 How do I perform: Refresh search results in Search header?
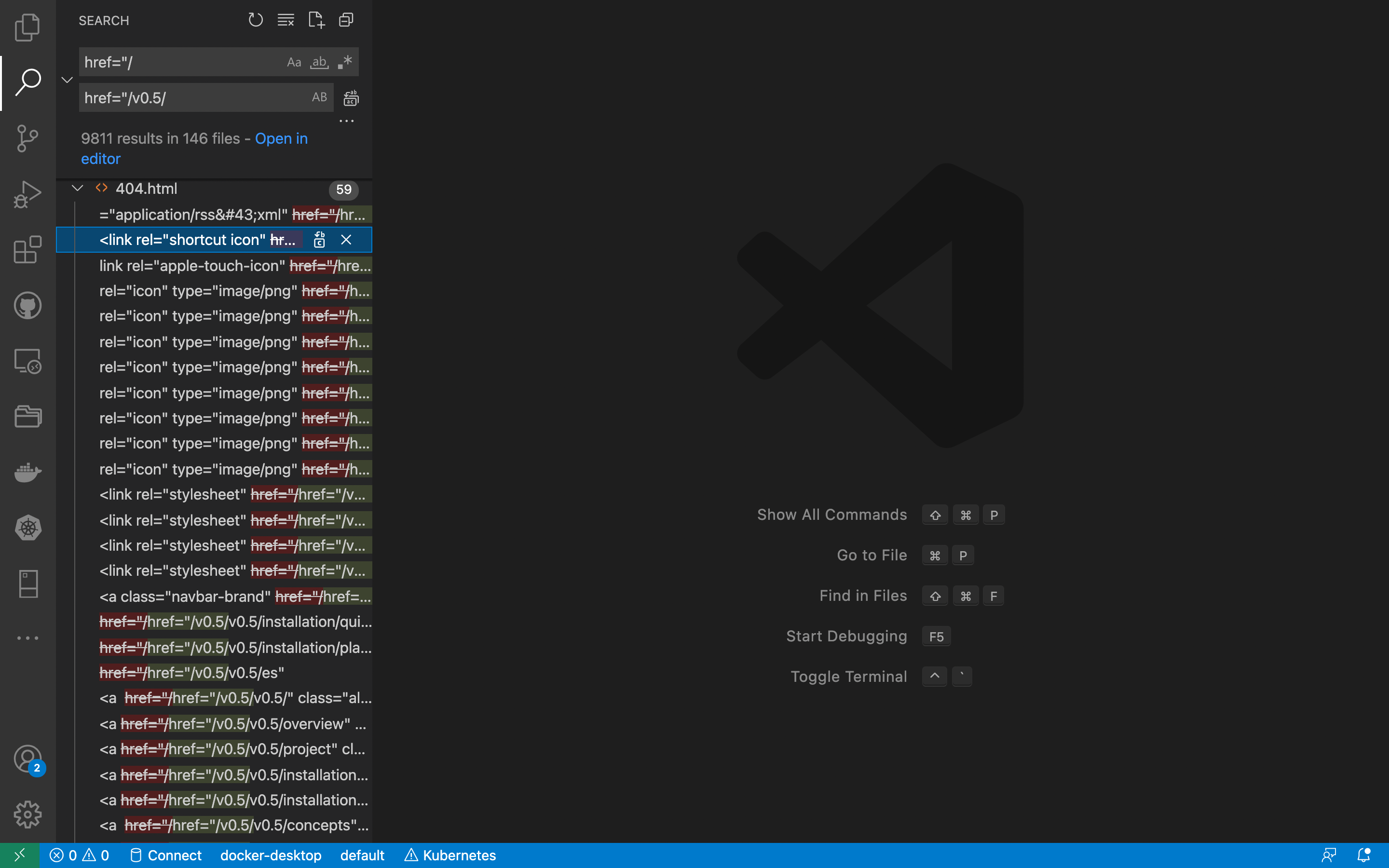pos(256,20)
